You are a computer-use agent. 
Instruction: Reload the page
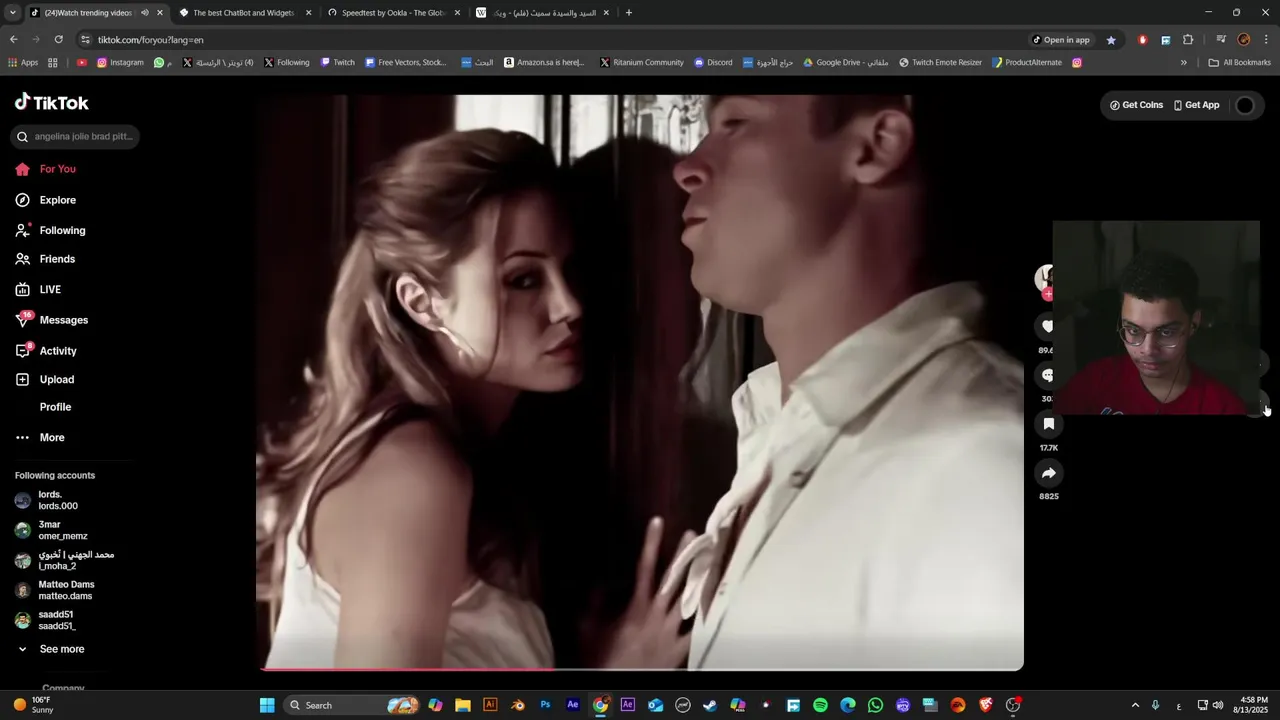click(x=58, y=39)
